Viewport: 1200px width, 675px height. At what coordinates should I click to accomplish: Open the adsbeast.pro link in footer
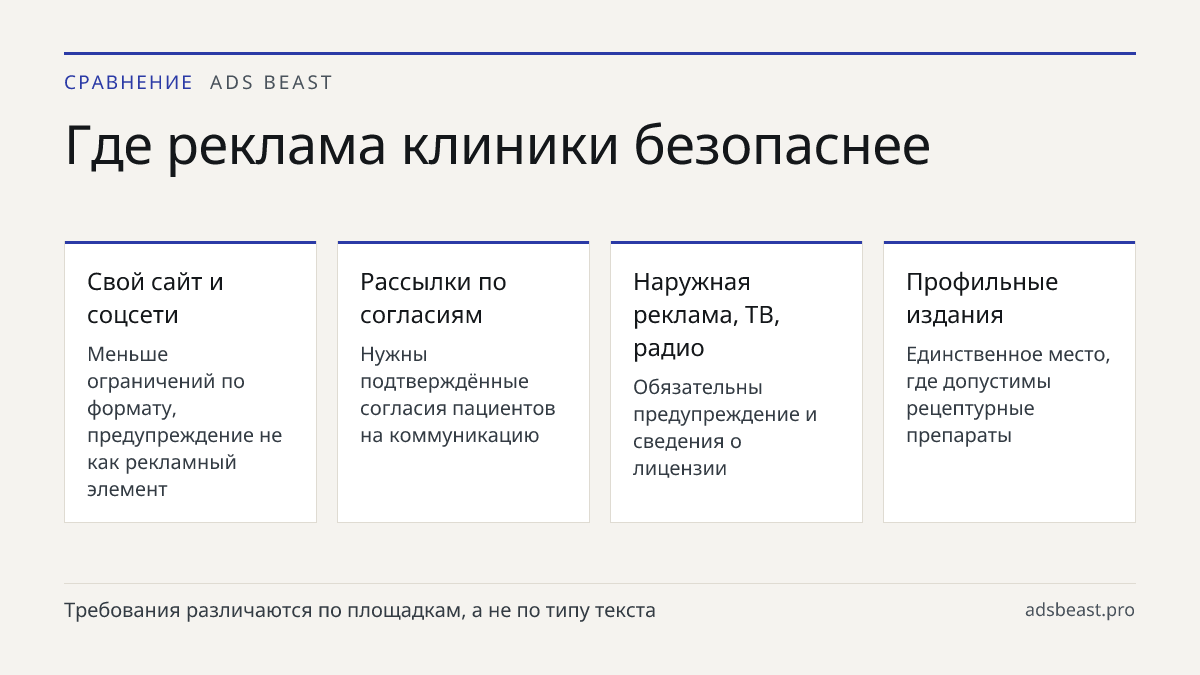1080,610
